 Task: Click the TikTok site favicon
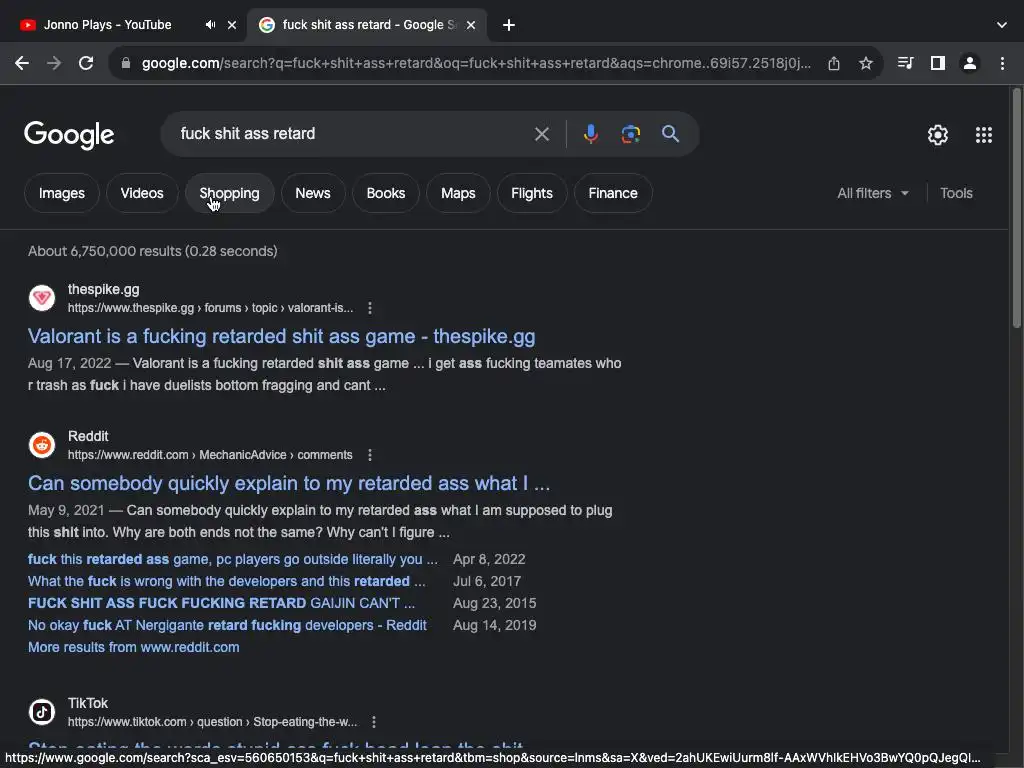coord(42,712)
